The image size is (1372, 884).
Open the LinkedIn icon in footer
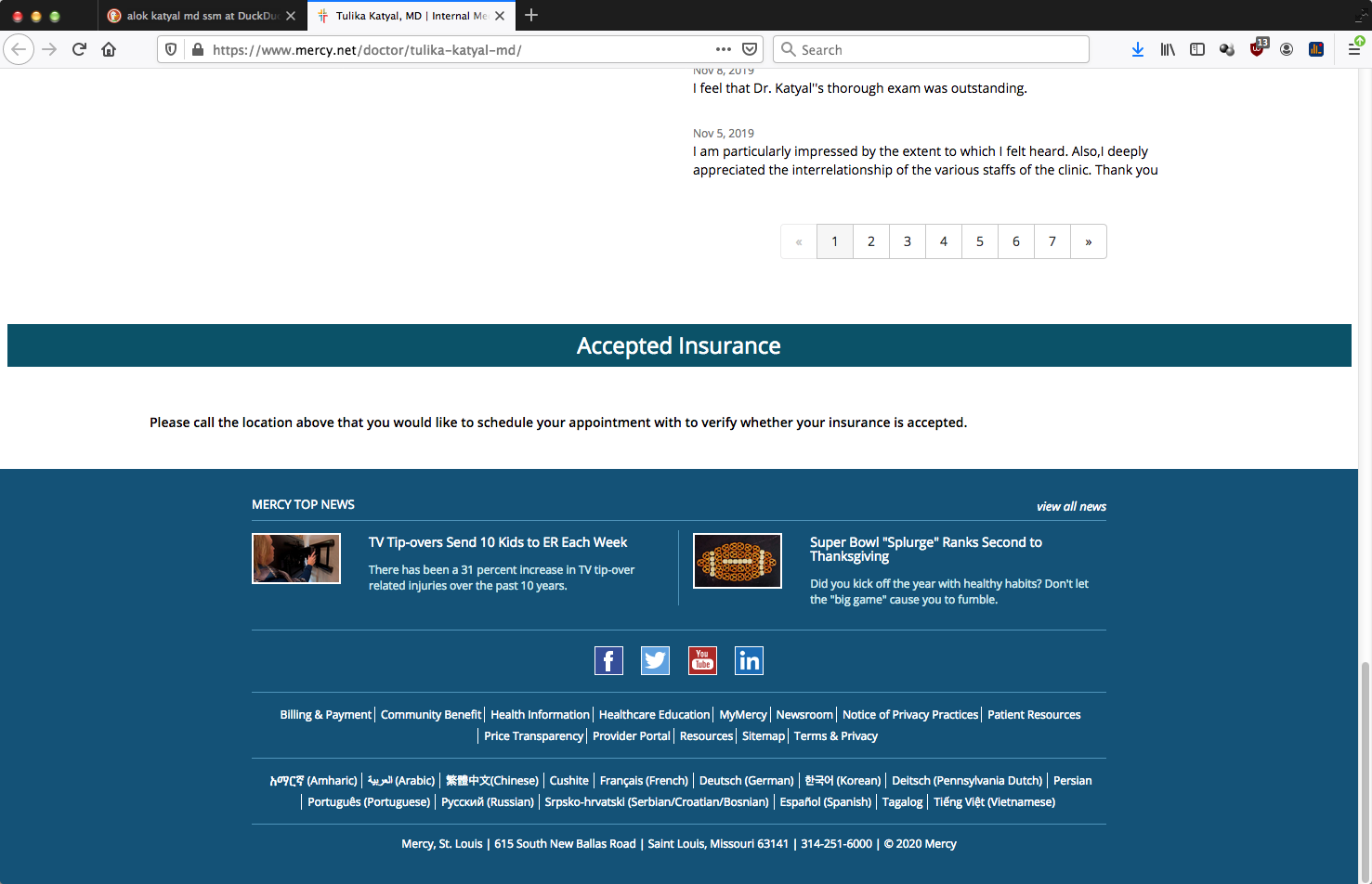click(x=749, y=660)
